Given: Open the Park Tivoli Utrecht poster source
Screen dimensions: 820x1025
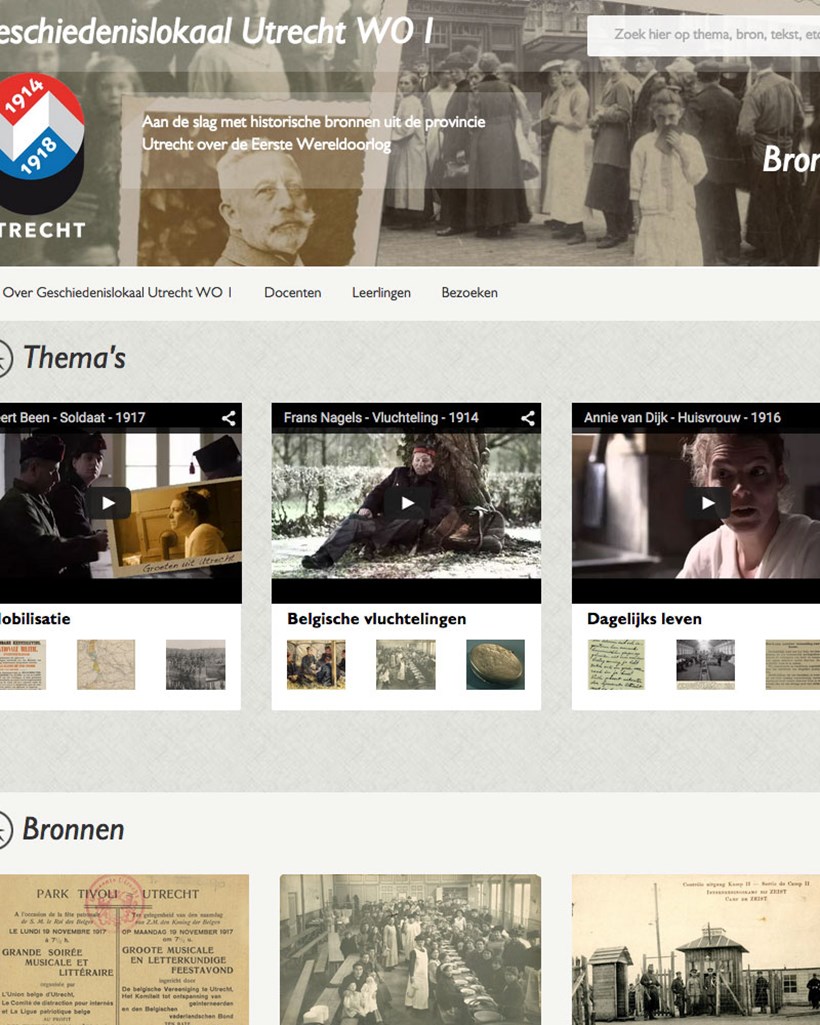Looking at the screenshot, I should 124,949.
